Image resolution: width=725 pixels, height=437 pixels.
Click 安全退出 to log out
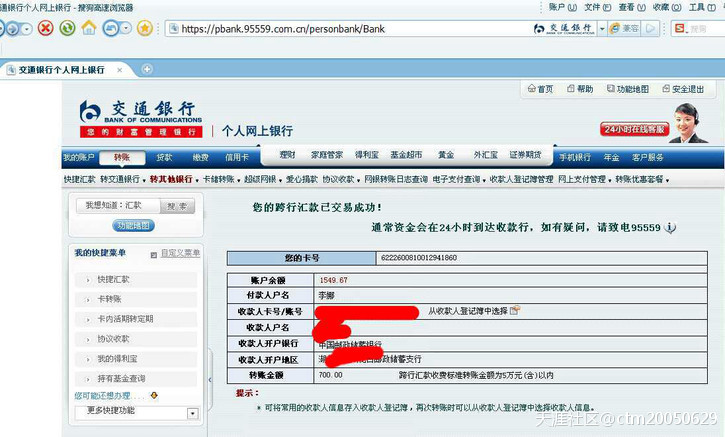[683, 89]
